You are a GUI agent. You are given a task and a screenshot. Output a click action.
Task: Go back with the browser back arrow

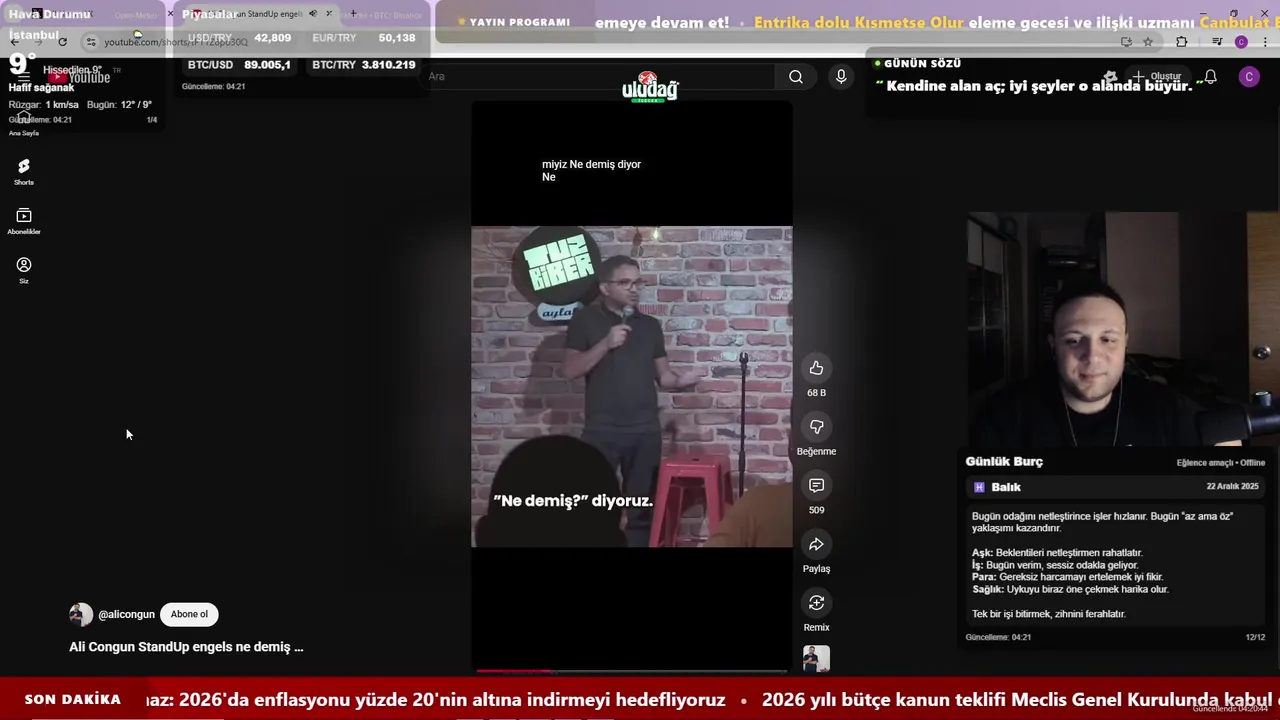[x=14, y=41]
